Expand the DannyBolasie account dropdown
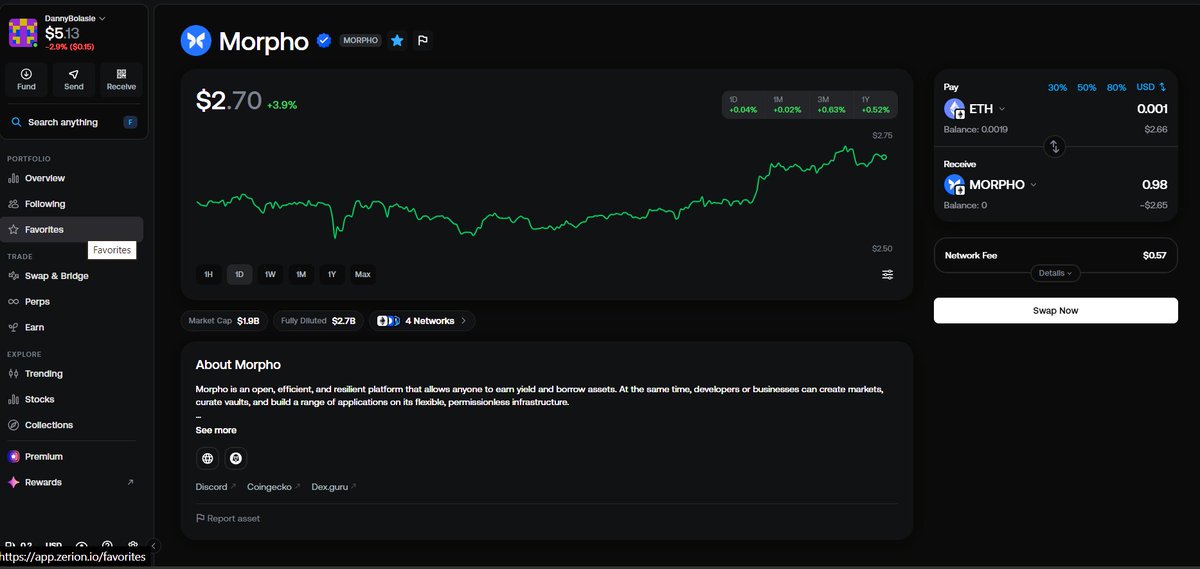1200x569 pixels. click(102, 19)
